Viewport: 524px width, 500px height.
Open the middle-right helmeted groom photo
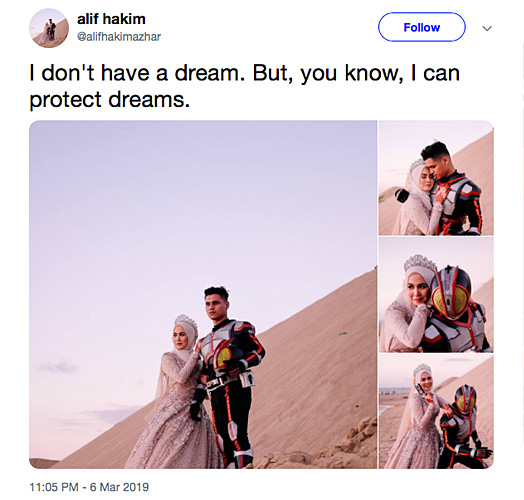pos(436,295)
